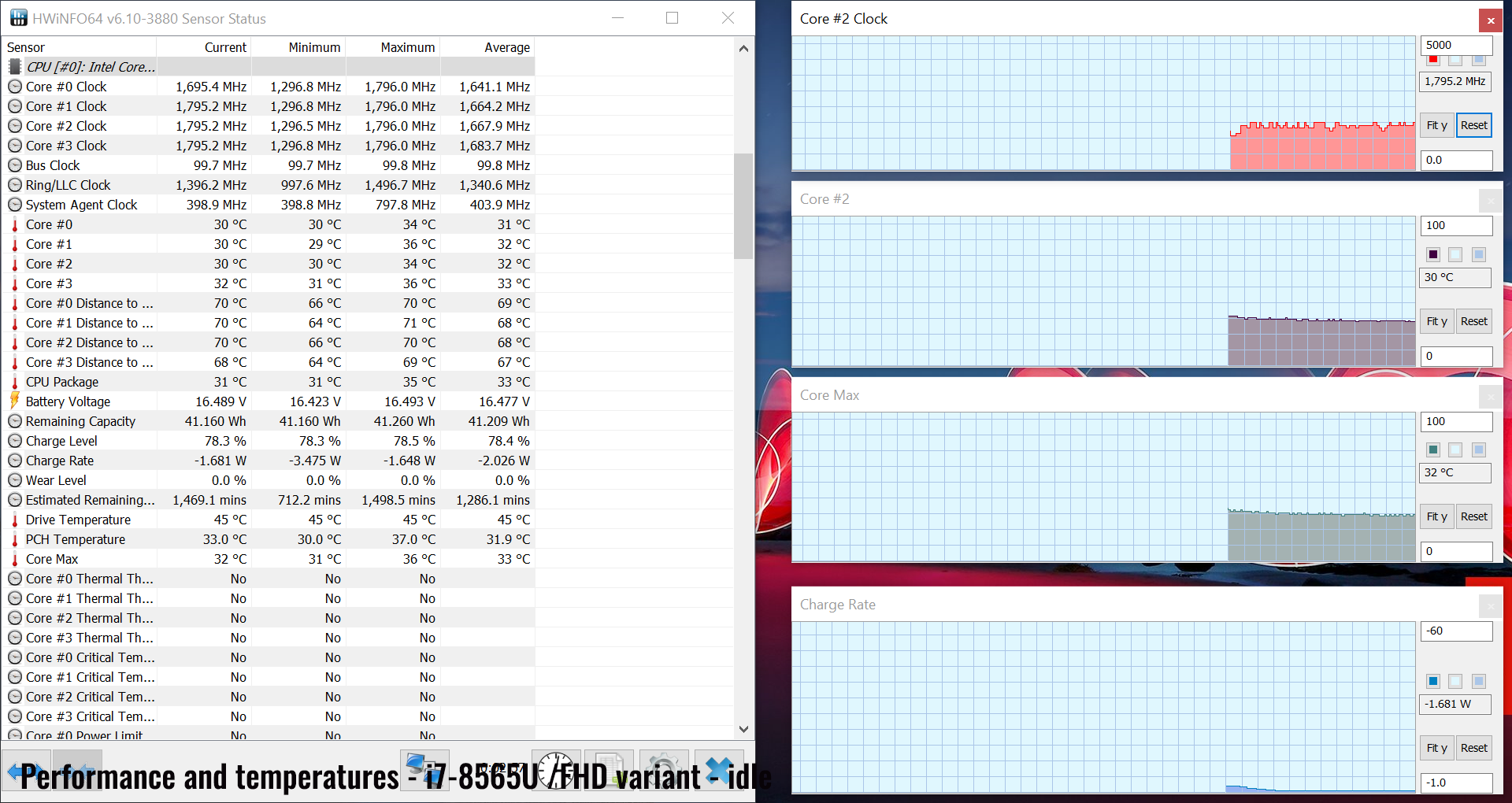Click blue X close icon in bottom toolbar
Viewport: 1512px width, 803px height.
click(717, 772)
